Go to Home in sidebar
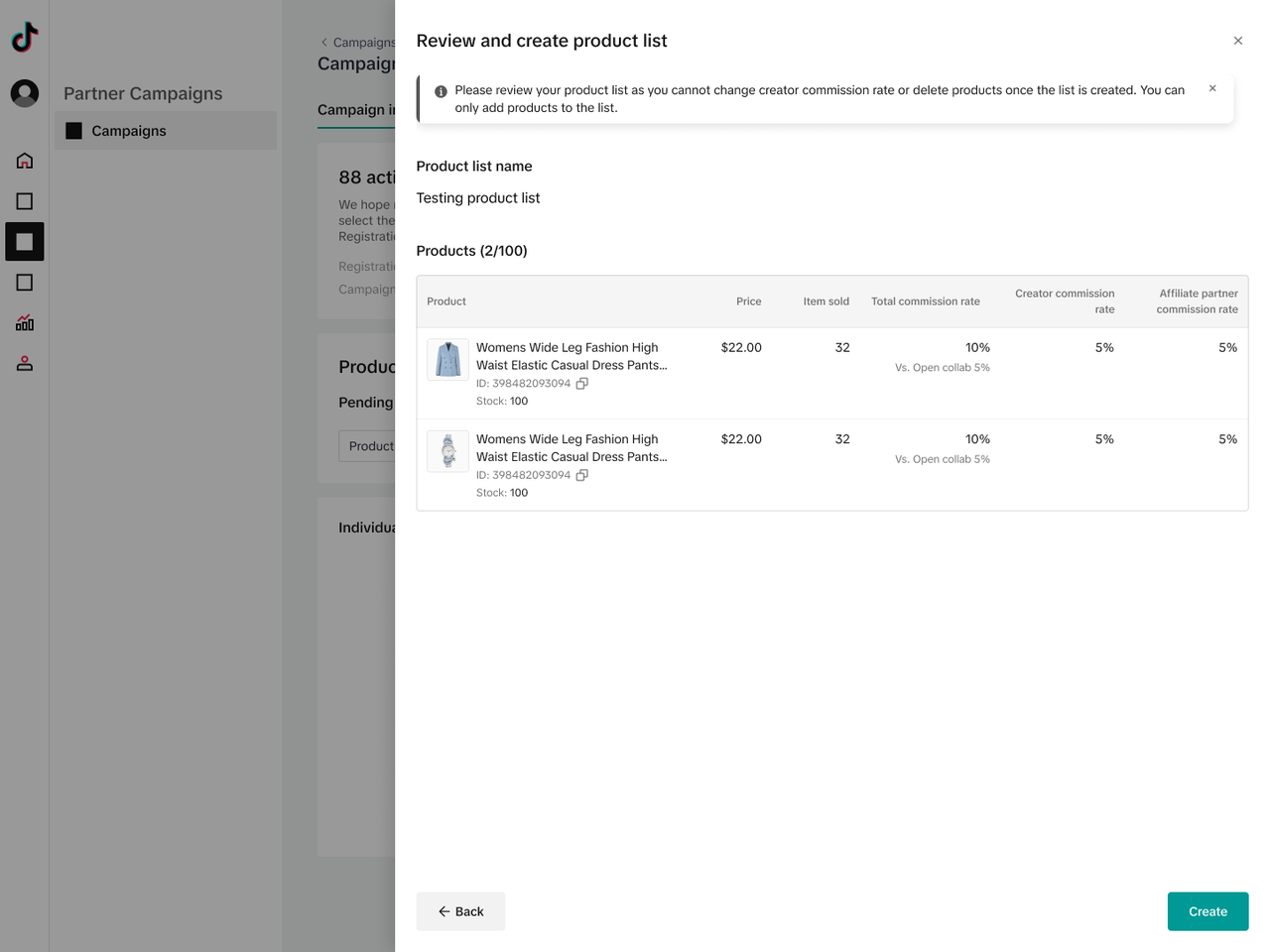Viewport: 1270px width, 952px height. 25,161
